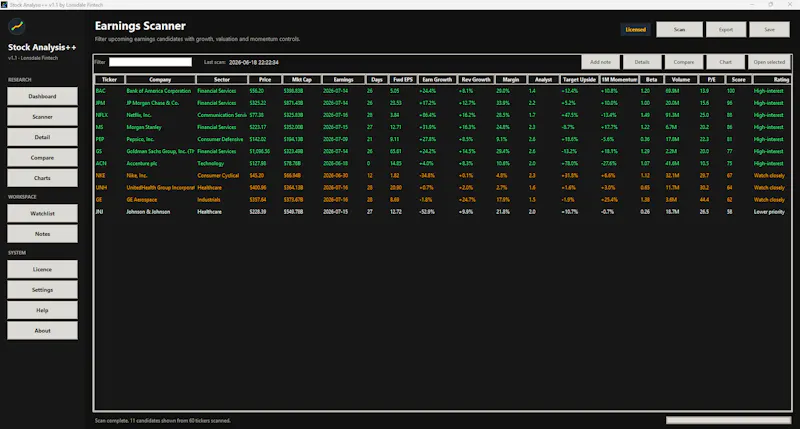Viewport: 800px width, 429px height.
Task: Select the Johnson & Johnson row
Action: pyautogui.click(x=443, y=212)
